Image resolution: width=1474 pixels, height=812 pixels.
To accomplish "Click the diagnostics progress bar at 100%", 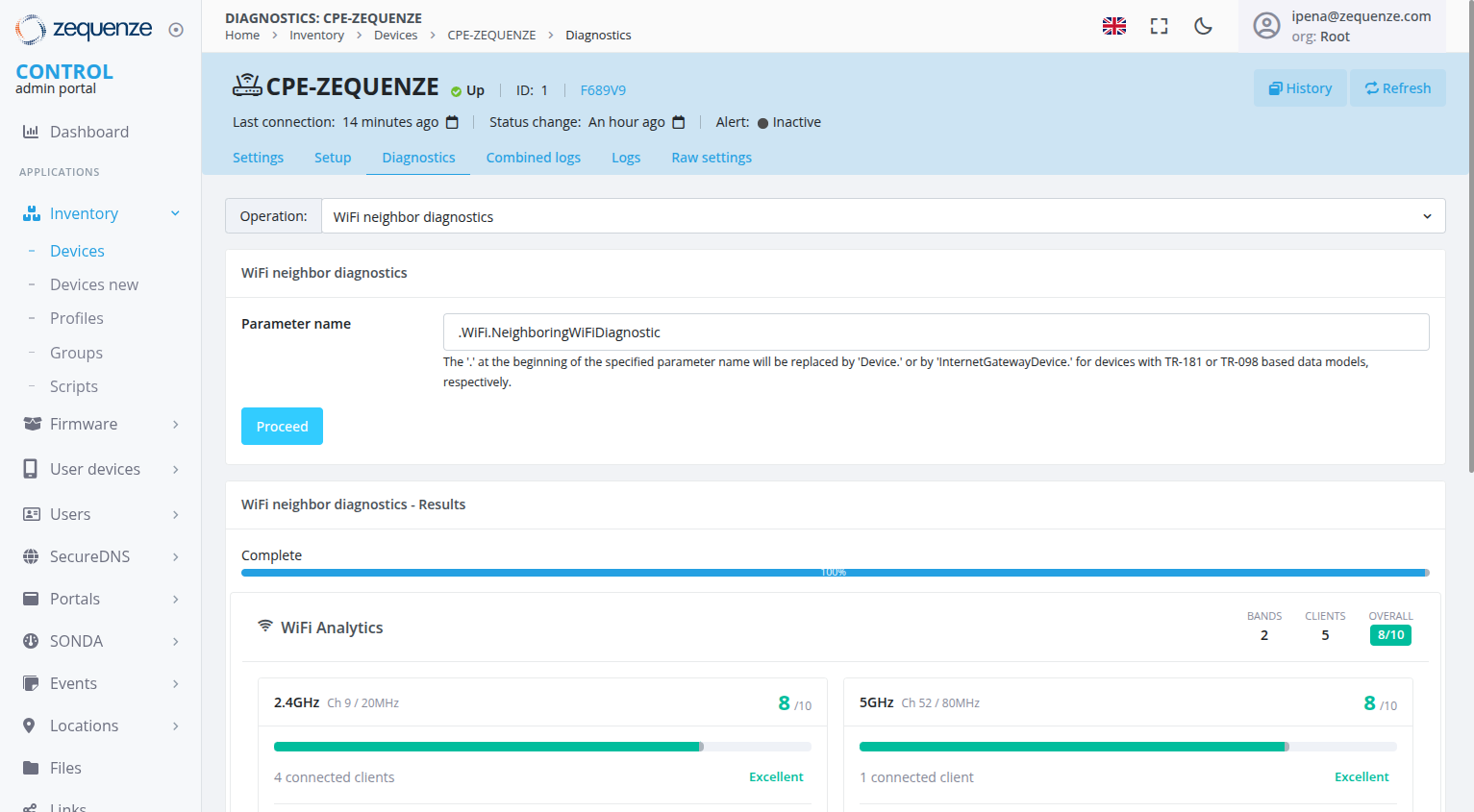I will pyautogui.click(x=833, y=572).
